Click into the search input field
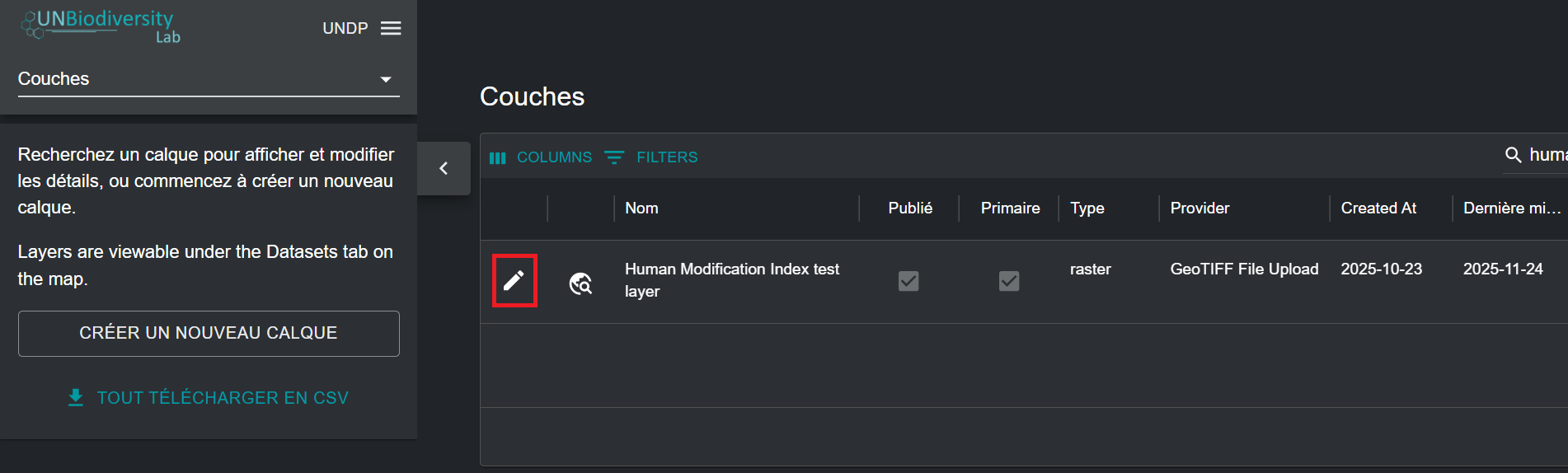Screen dimensions: 1568x473 coord(1547,155)
